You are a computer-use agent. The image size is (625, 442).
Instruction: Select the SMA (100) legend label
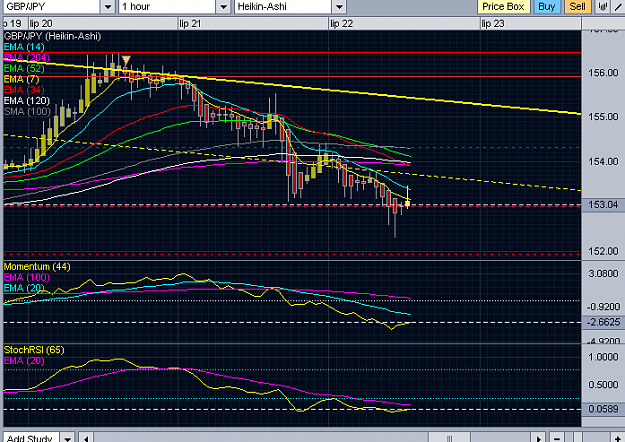coord(27,112)
